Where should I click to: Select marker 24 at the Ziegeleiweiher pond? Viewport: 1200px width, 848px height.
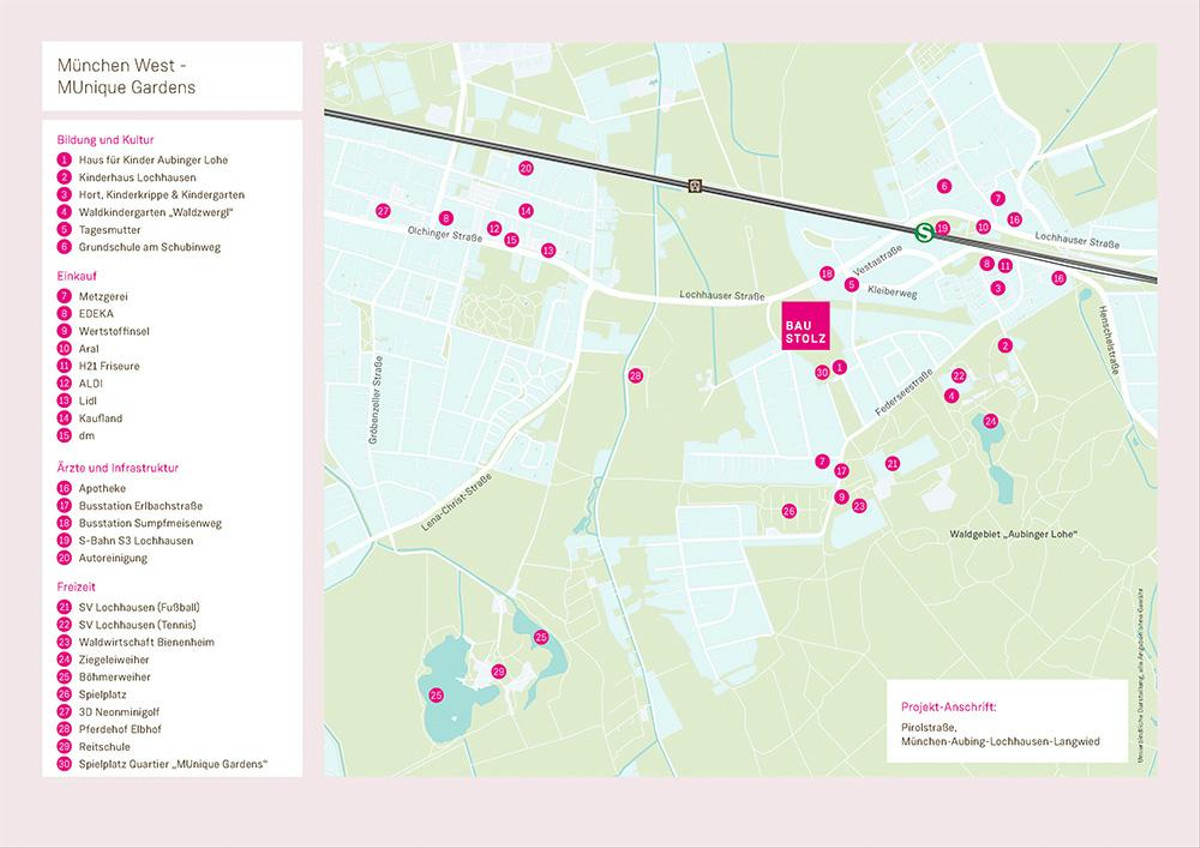[x=990, y=420]
